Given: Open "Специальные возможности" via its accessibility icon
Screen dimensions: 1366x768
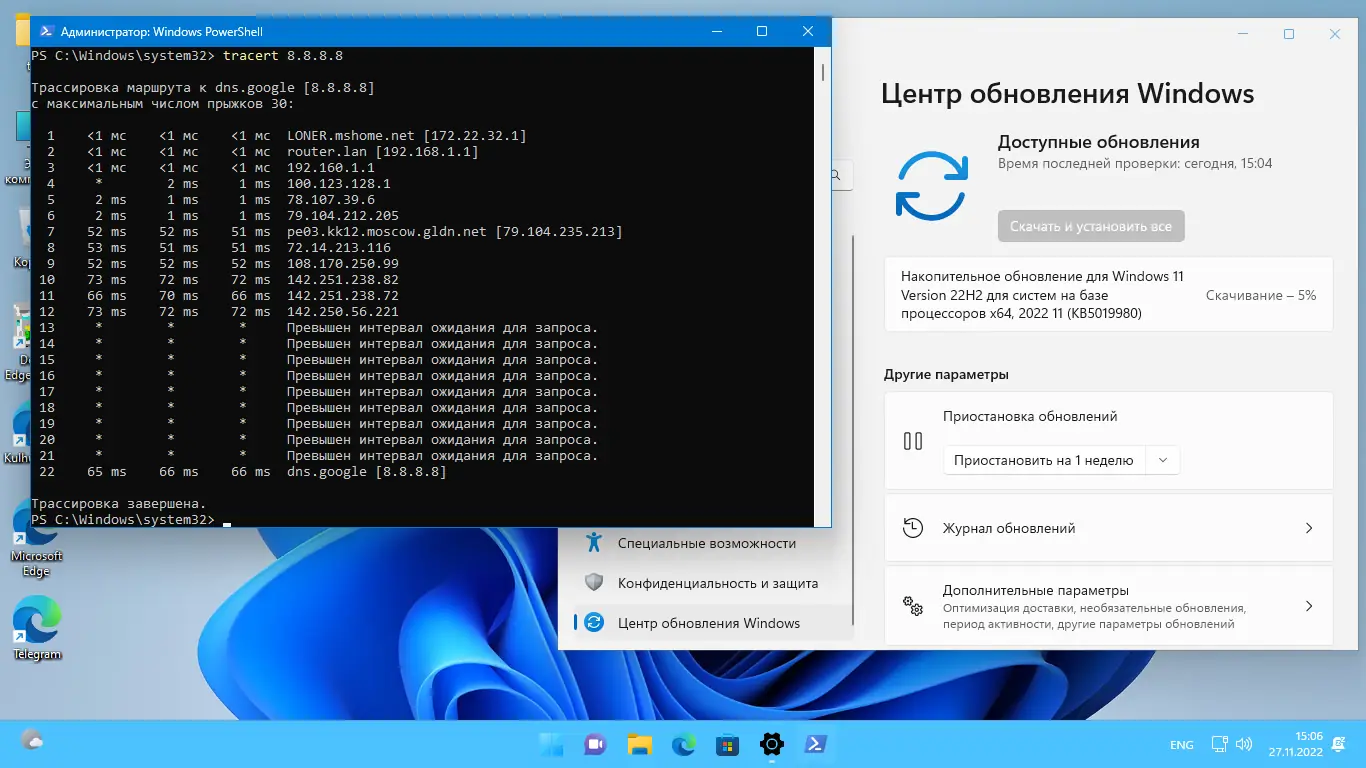Looking at the screenshot, I should point(594,543).
